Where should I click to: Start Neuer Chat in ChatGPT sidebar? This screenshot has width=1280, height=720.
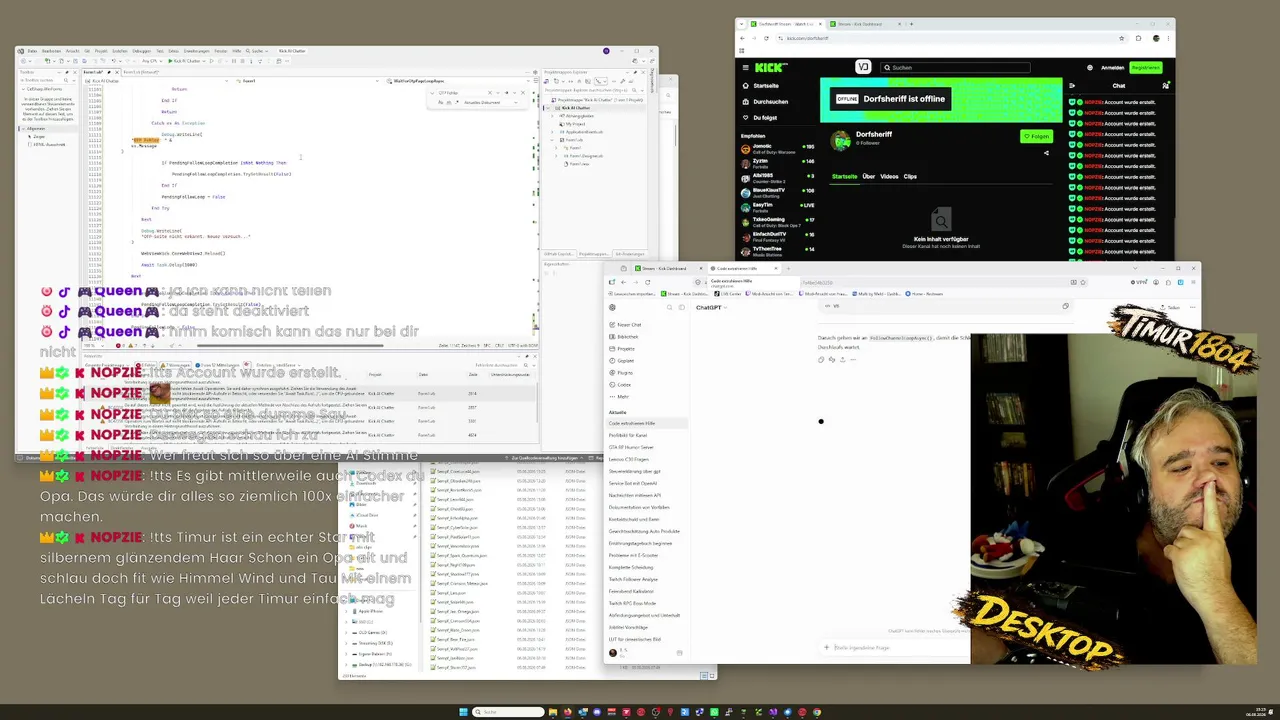tap(624, 325)
